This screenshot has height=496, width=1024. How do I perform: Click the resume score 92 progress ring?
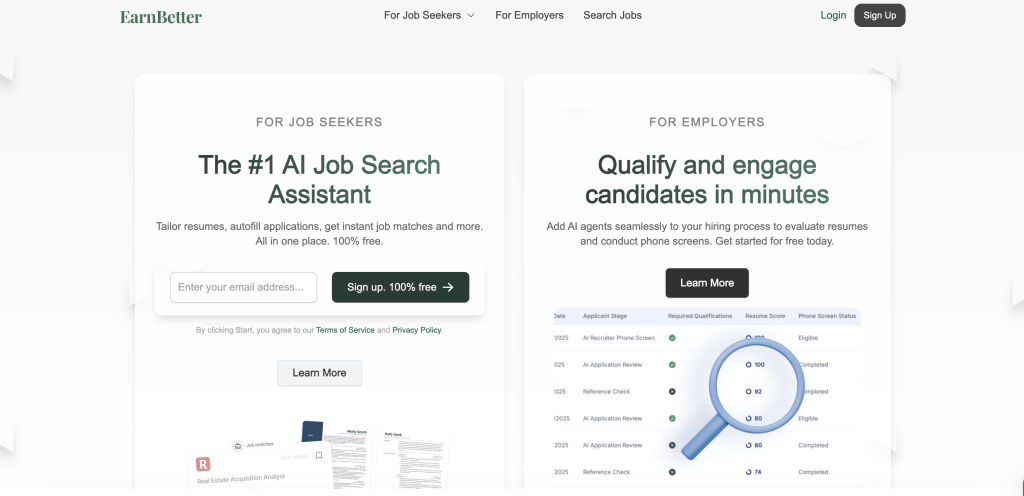748,391
